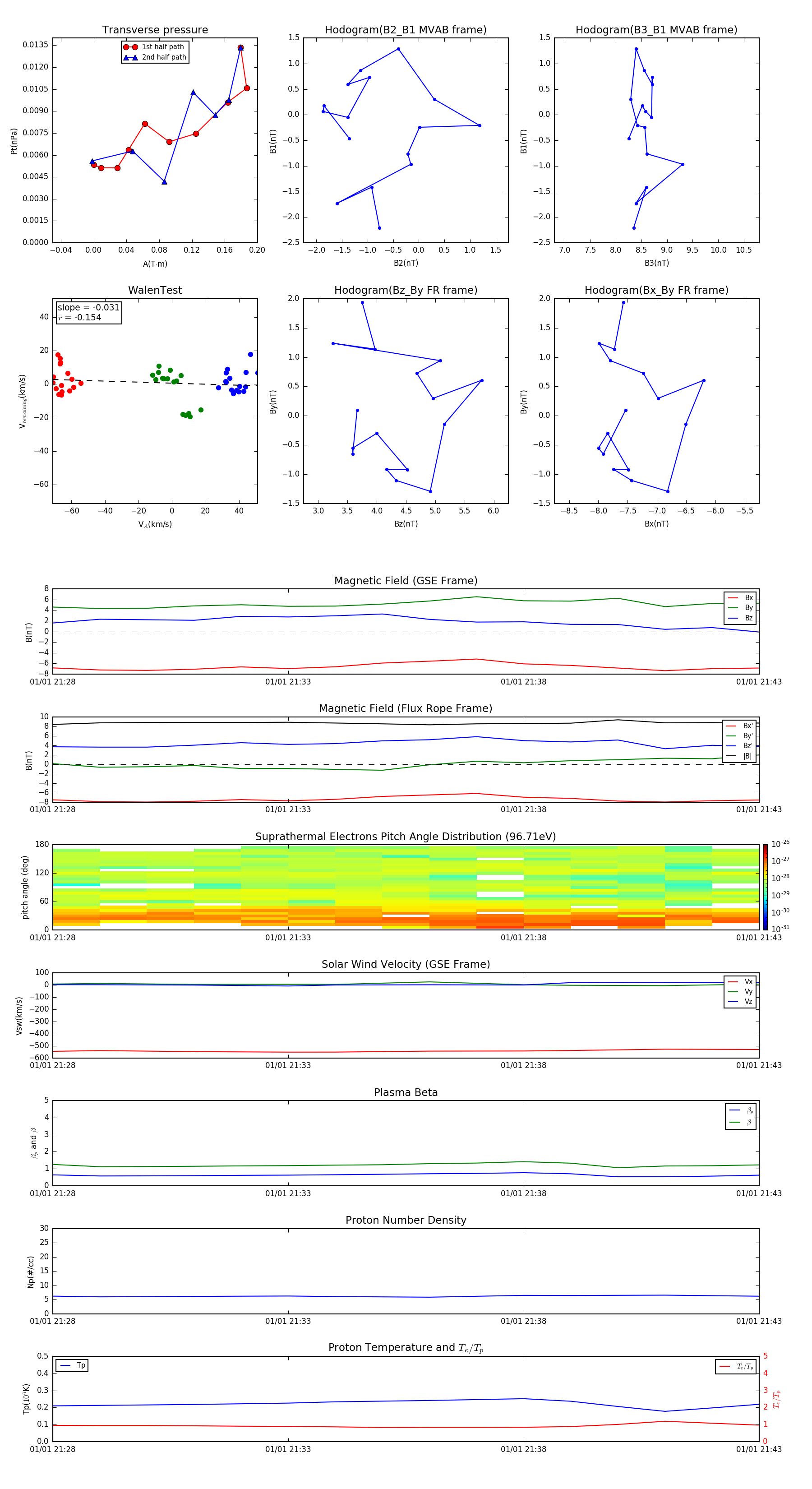Click the 'B2(nT)' x-axis label
Image resolution: width=812 pixels, height=1489 pixels.
406,263
